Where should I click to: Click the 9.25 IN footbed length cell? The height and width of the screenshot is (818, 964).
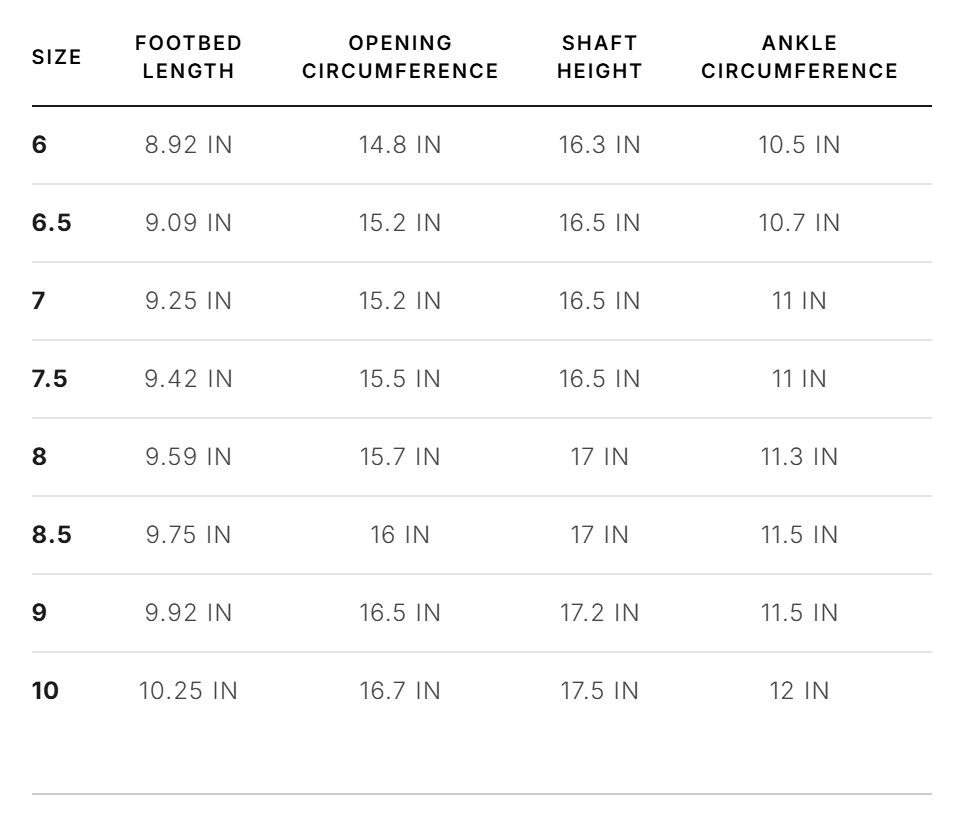coord(189,301)
